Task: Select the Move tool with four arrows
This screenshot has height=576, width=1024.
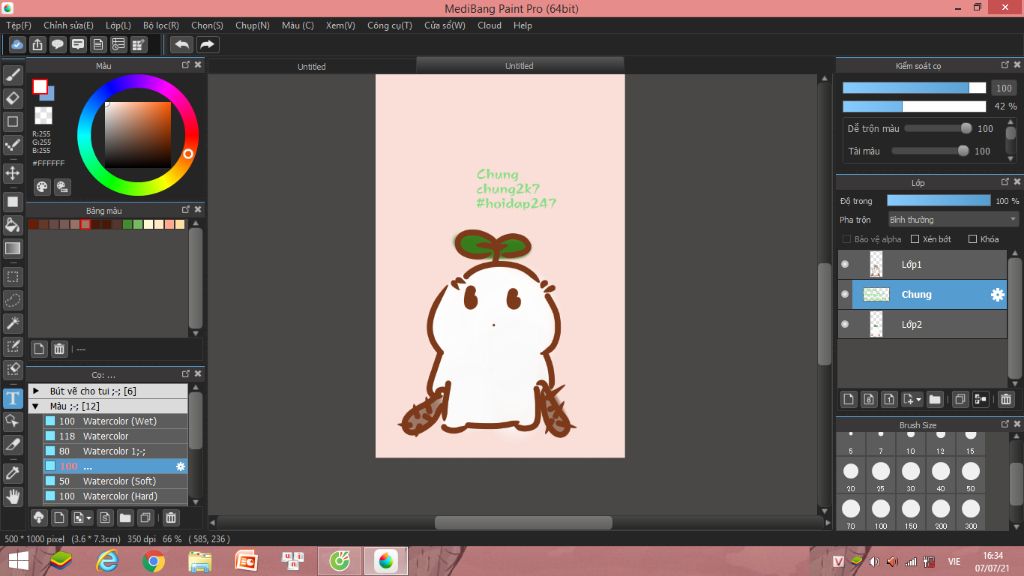Action: pyautogui.click(x=12, y=173)
